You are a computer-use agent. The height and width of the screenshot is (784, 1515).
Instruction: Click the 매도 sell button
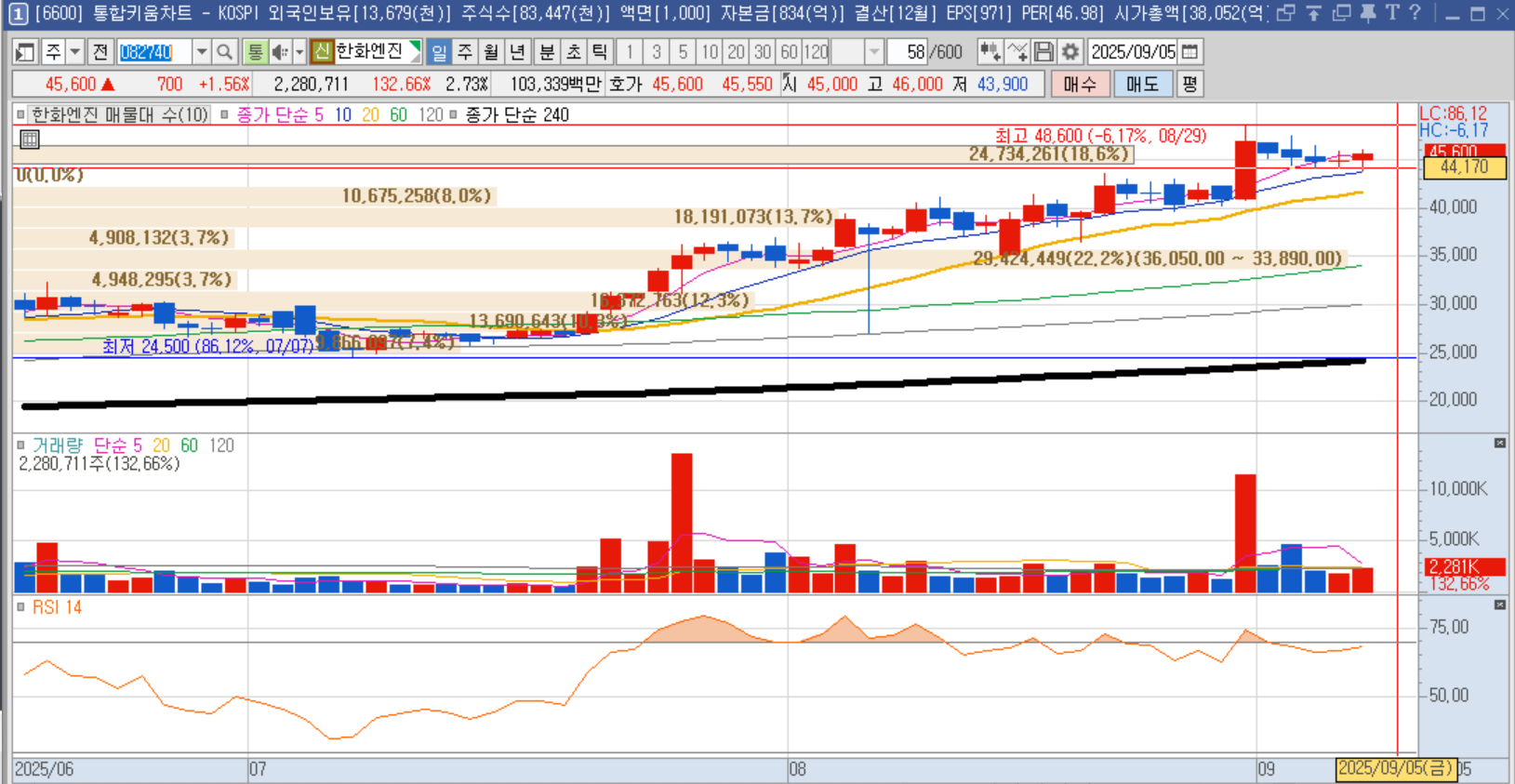pyautogui.click(x=1141, y=85)
